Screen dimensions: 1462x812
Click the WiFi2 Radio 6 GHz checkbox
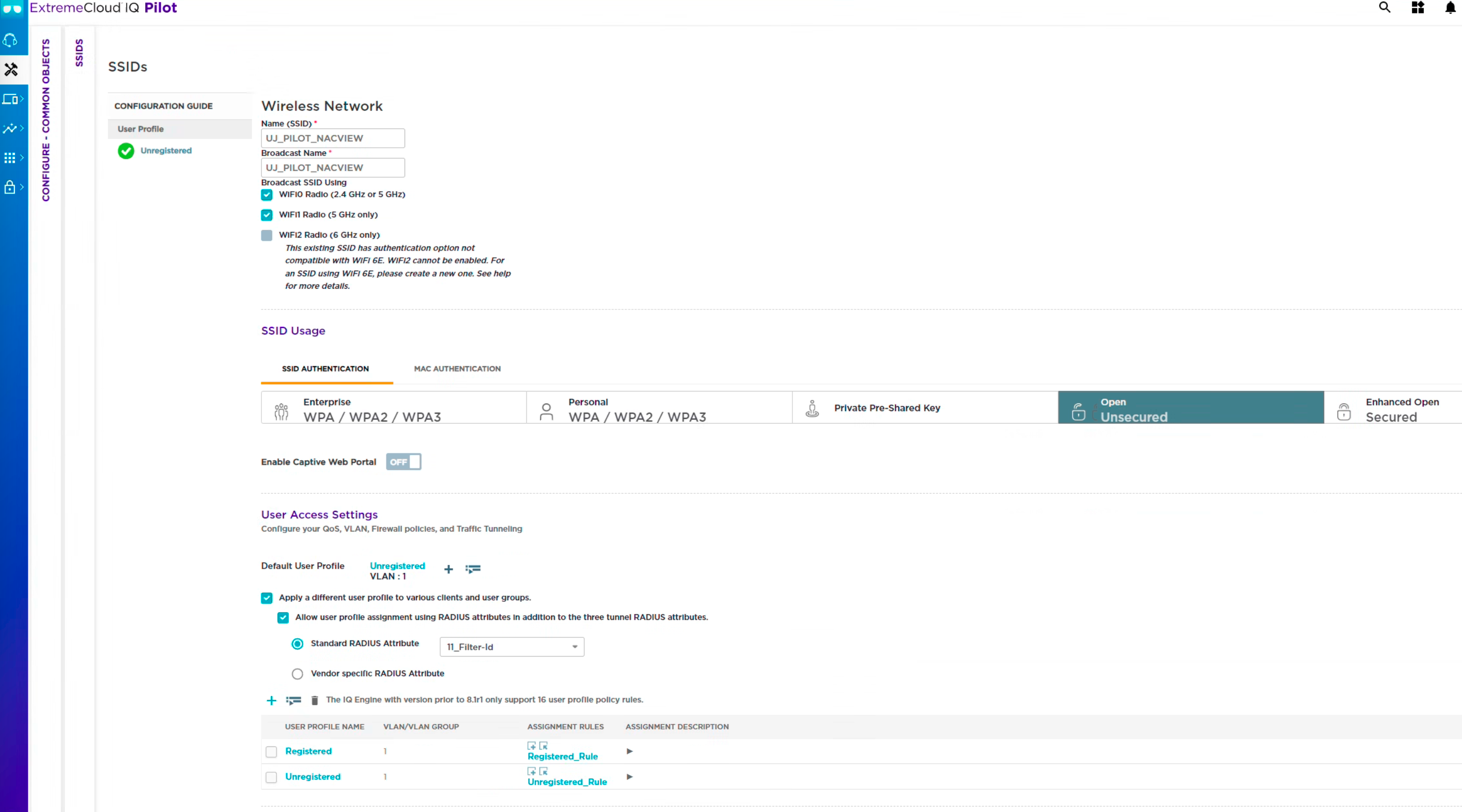(267, 236)
